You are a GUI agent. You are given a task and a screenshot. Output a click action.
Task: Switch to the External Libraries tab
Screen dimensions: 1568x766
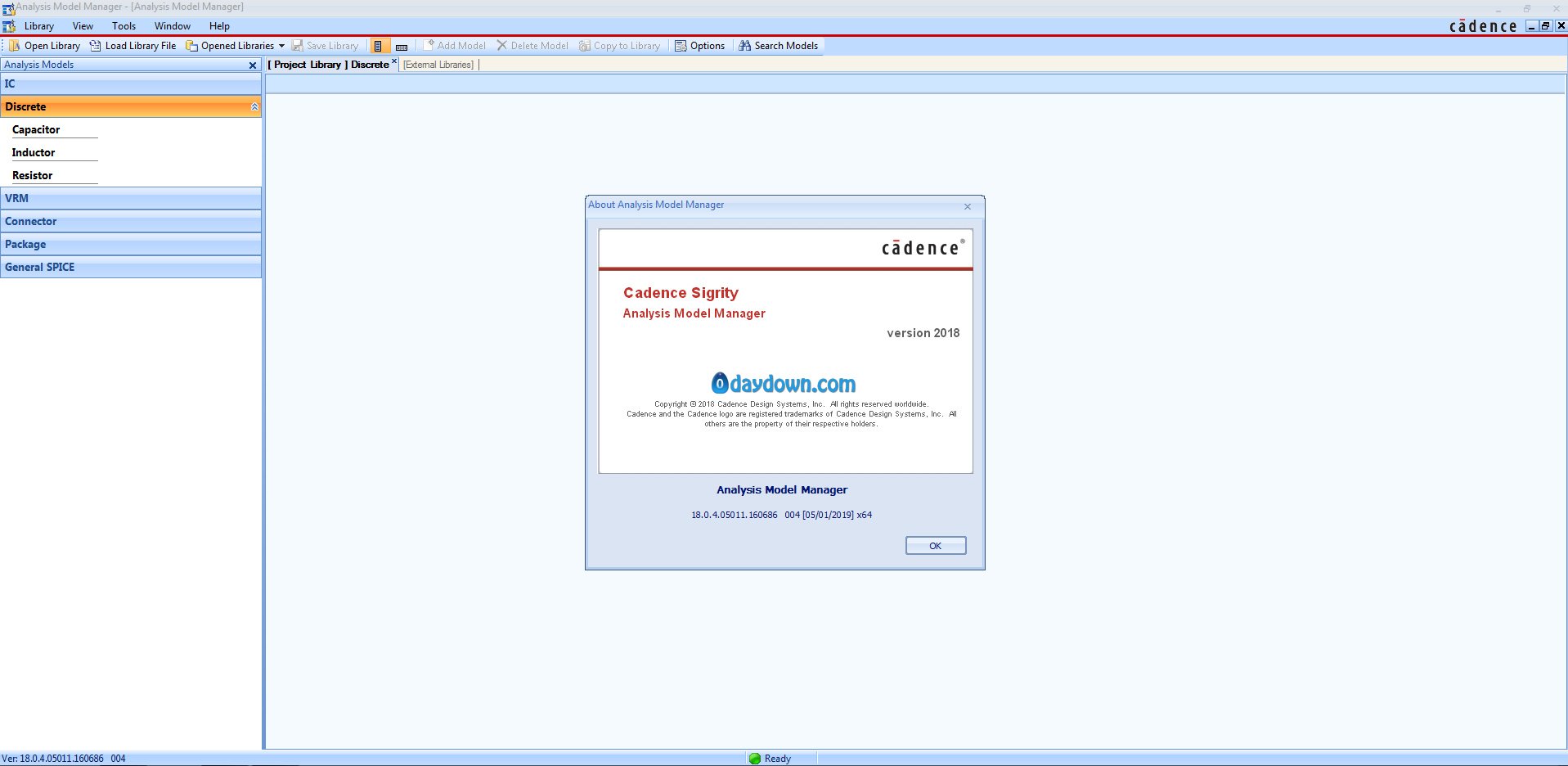coord(438,65)
